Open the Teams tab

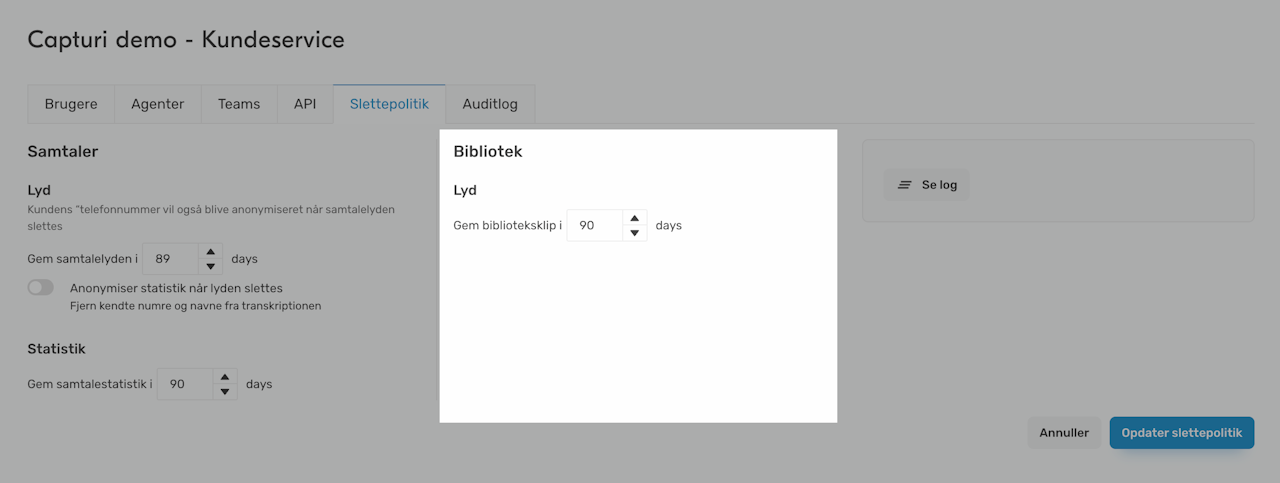pyautogui.click(x=239, y=104)
